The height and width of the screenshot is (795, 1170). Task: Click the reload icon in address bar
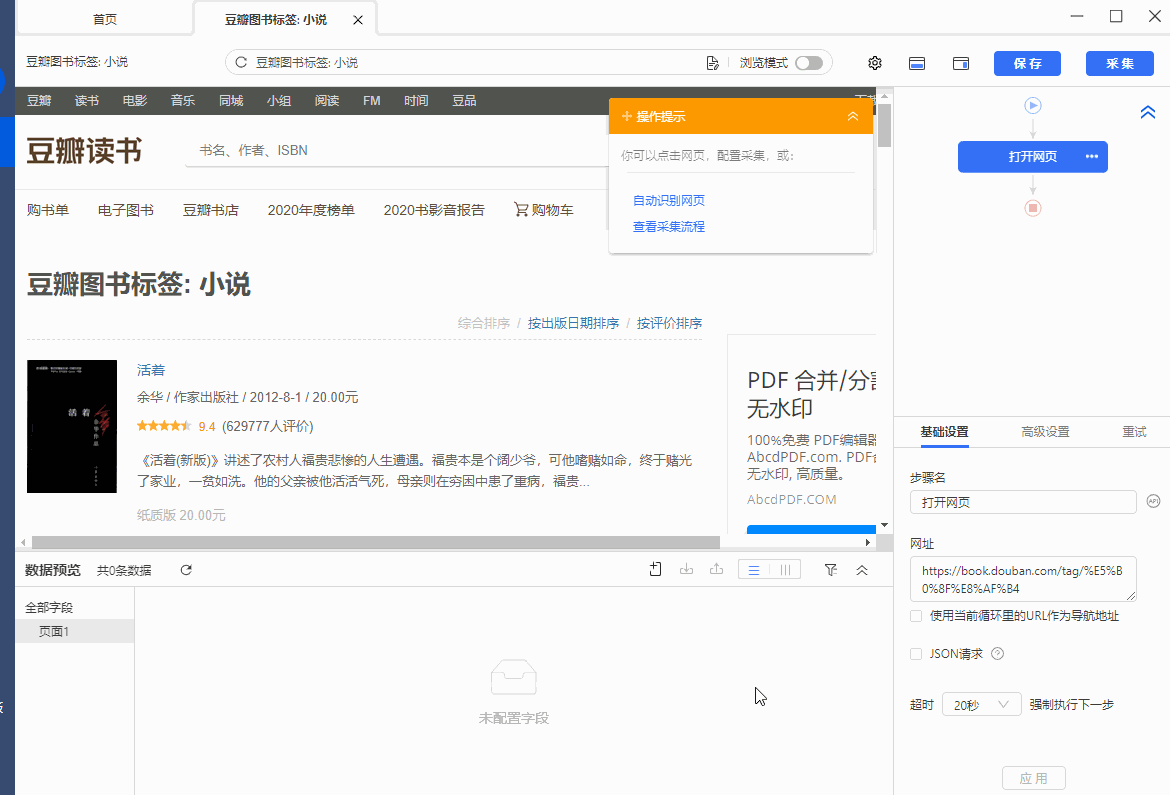pyautogui.click(x=241, y=63)
